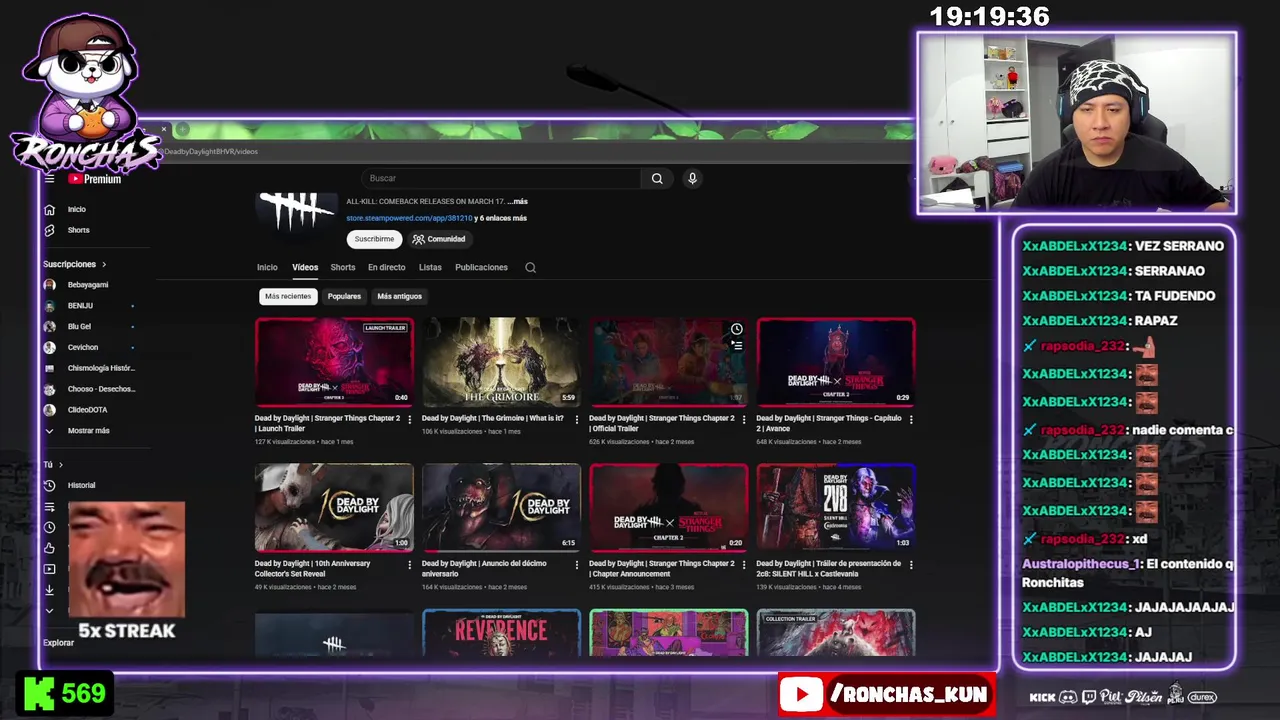Open the sidebar playlists icon below Historial

[x=49, y=506]
